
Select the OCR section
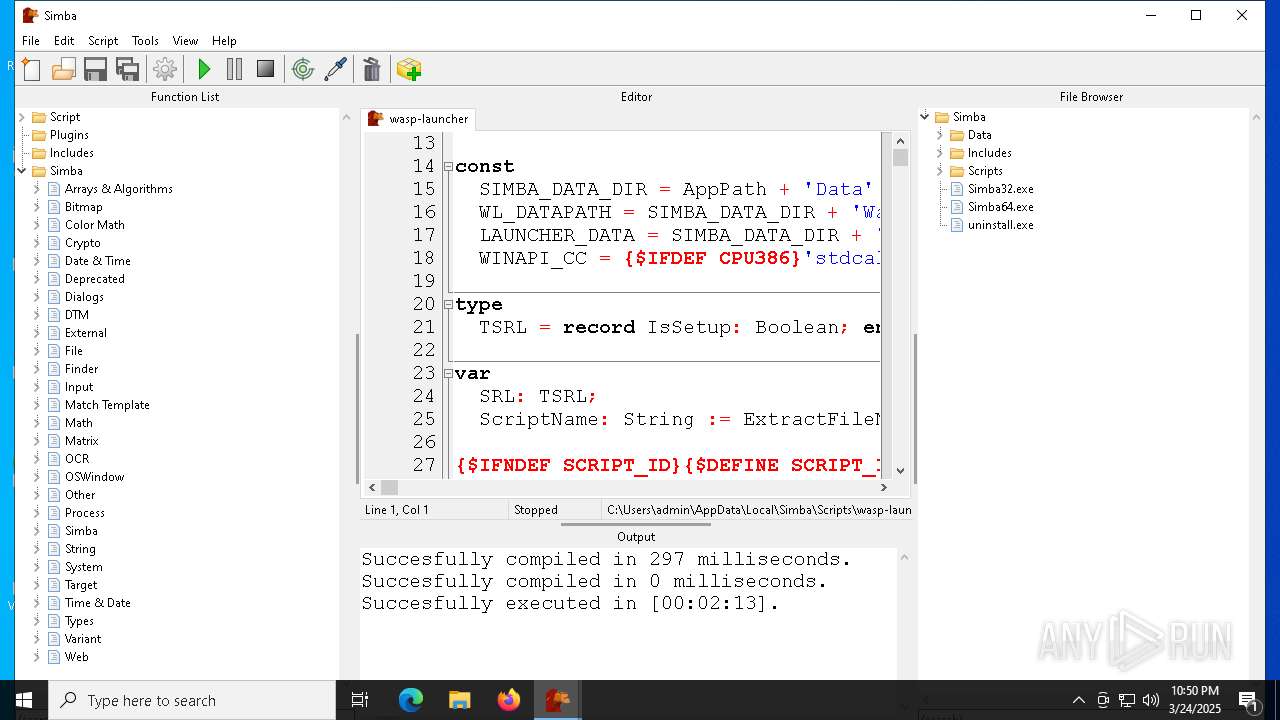coord(77,459)
